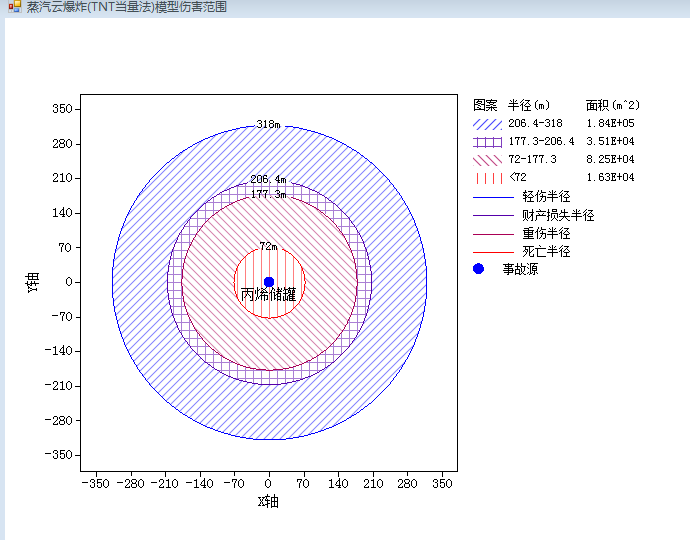Viewport: 690px width, 540px height.
Task: Click the X轴 axis title
Action: point(268,501)
